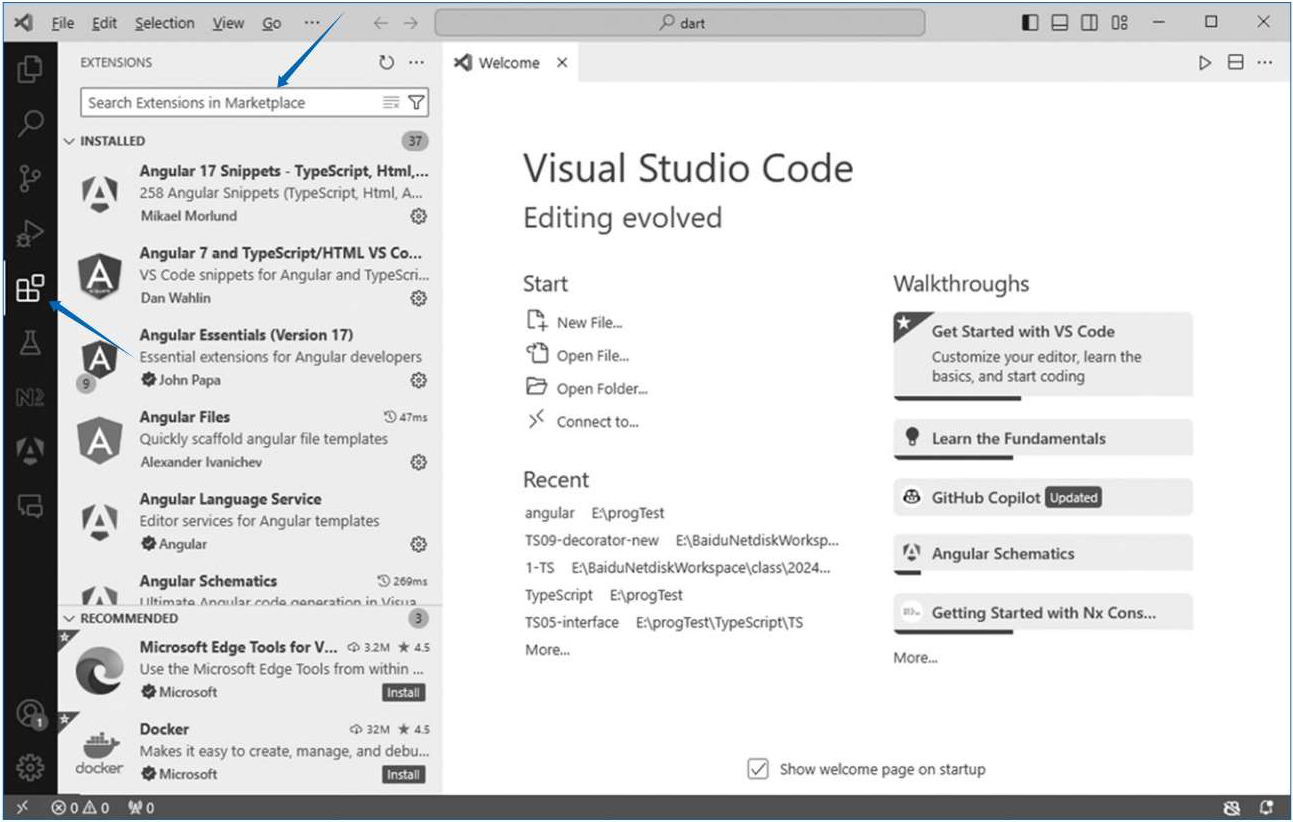
Task: Toggle the bottom panel layout button
Action: tap(1060, 22)
